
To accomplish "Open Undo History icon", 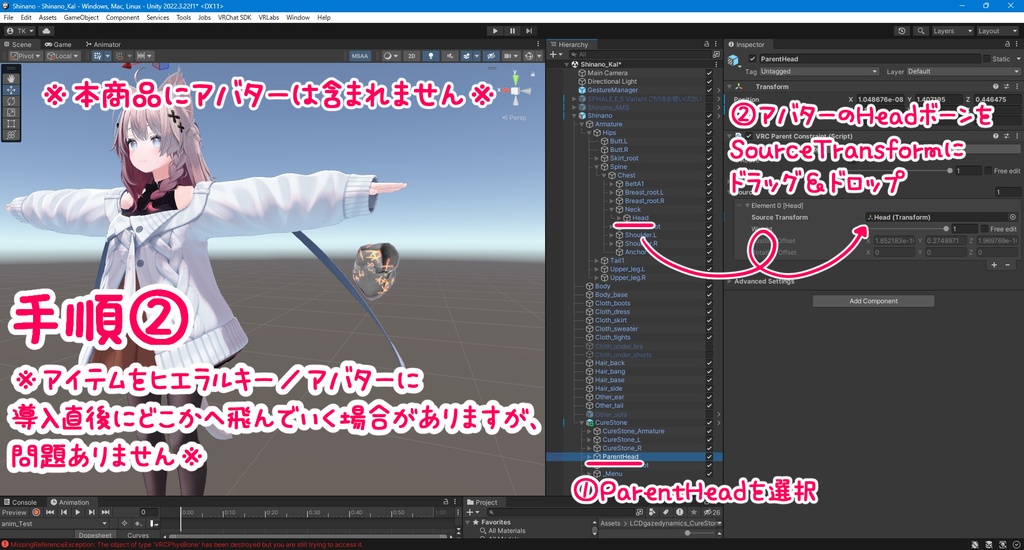I will tap(902, 31).
